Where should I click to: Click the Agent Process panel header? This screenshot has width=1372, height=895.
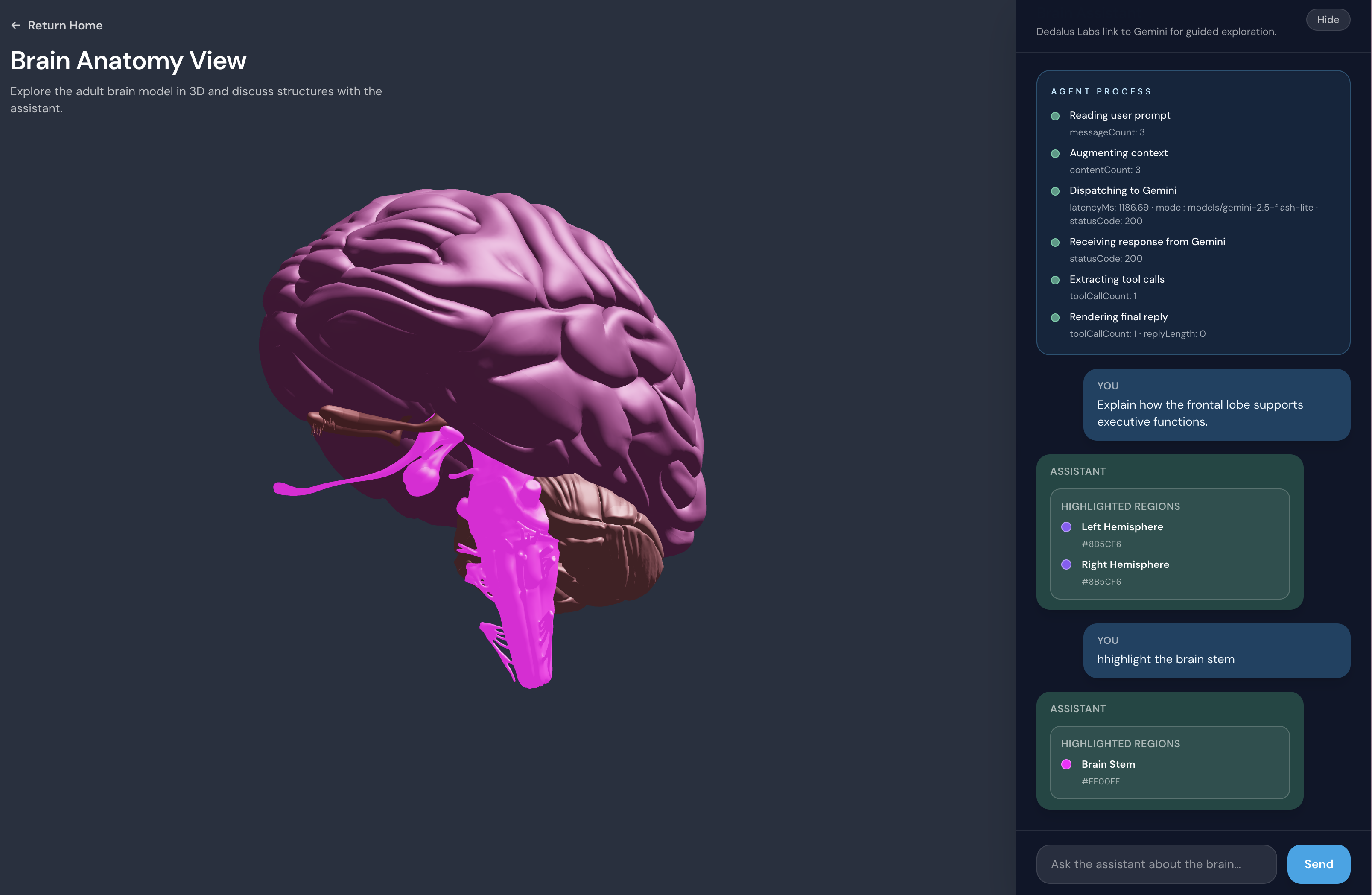pyautogui.click(x=1100, y=91)
